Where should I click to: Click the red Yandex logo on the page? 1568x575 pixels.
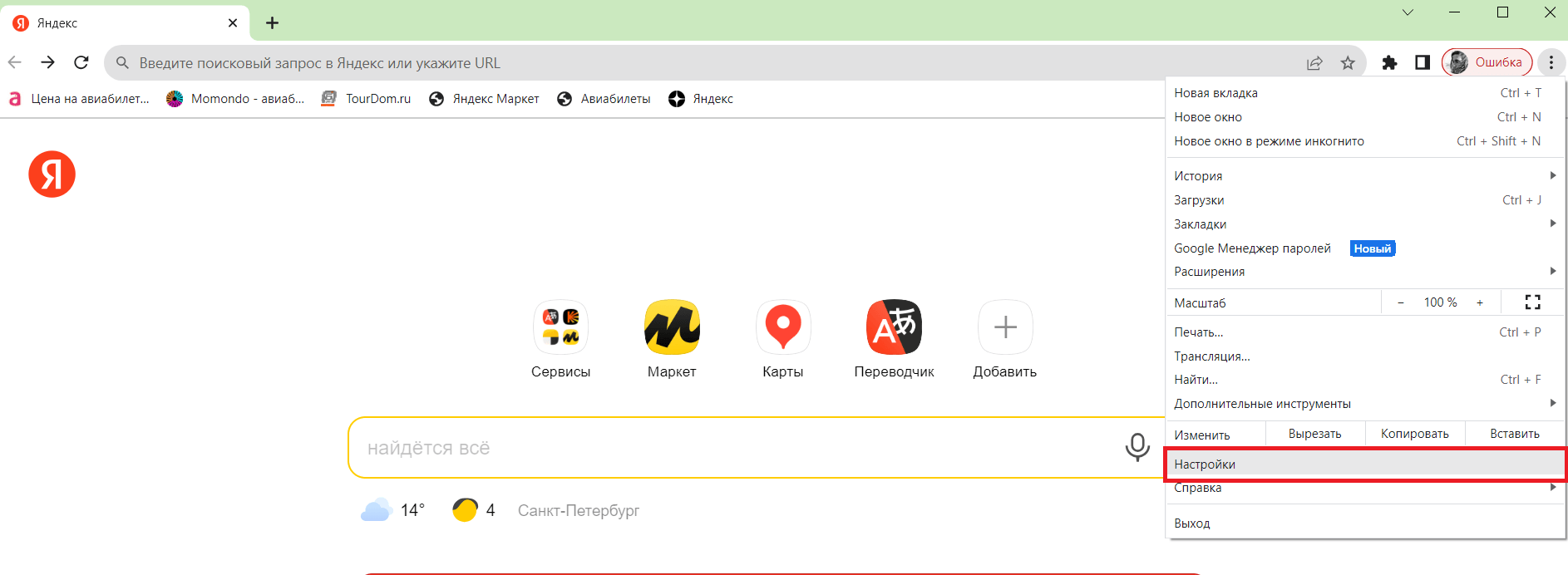(52, 174)
